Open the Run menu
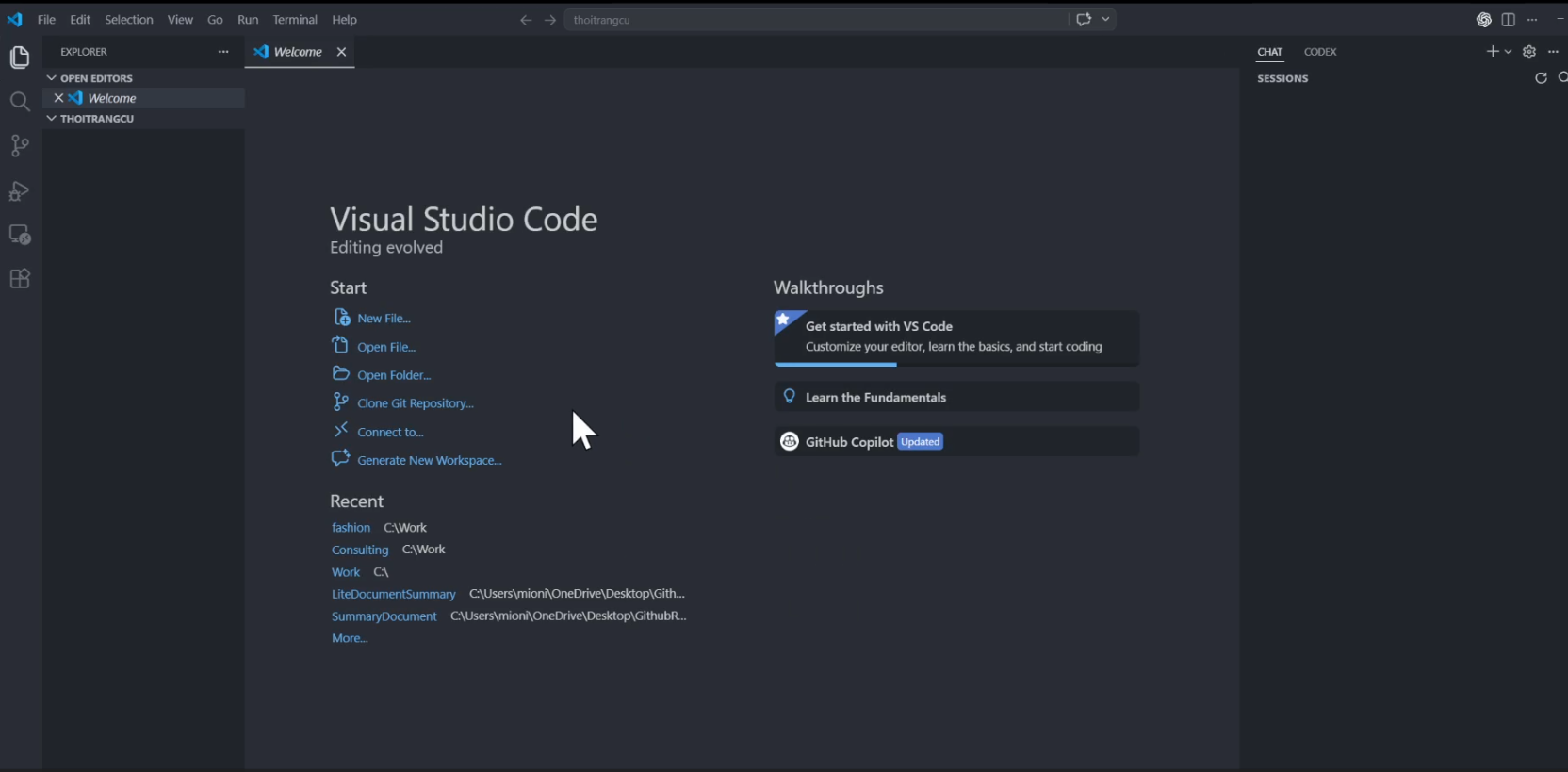 (x=248, y=20)
